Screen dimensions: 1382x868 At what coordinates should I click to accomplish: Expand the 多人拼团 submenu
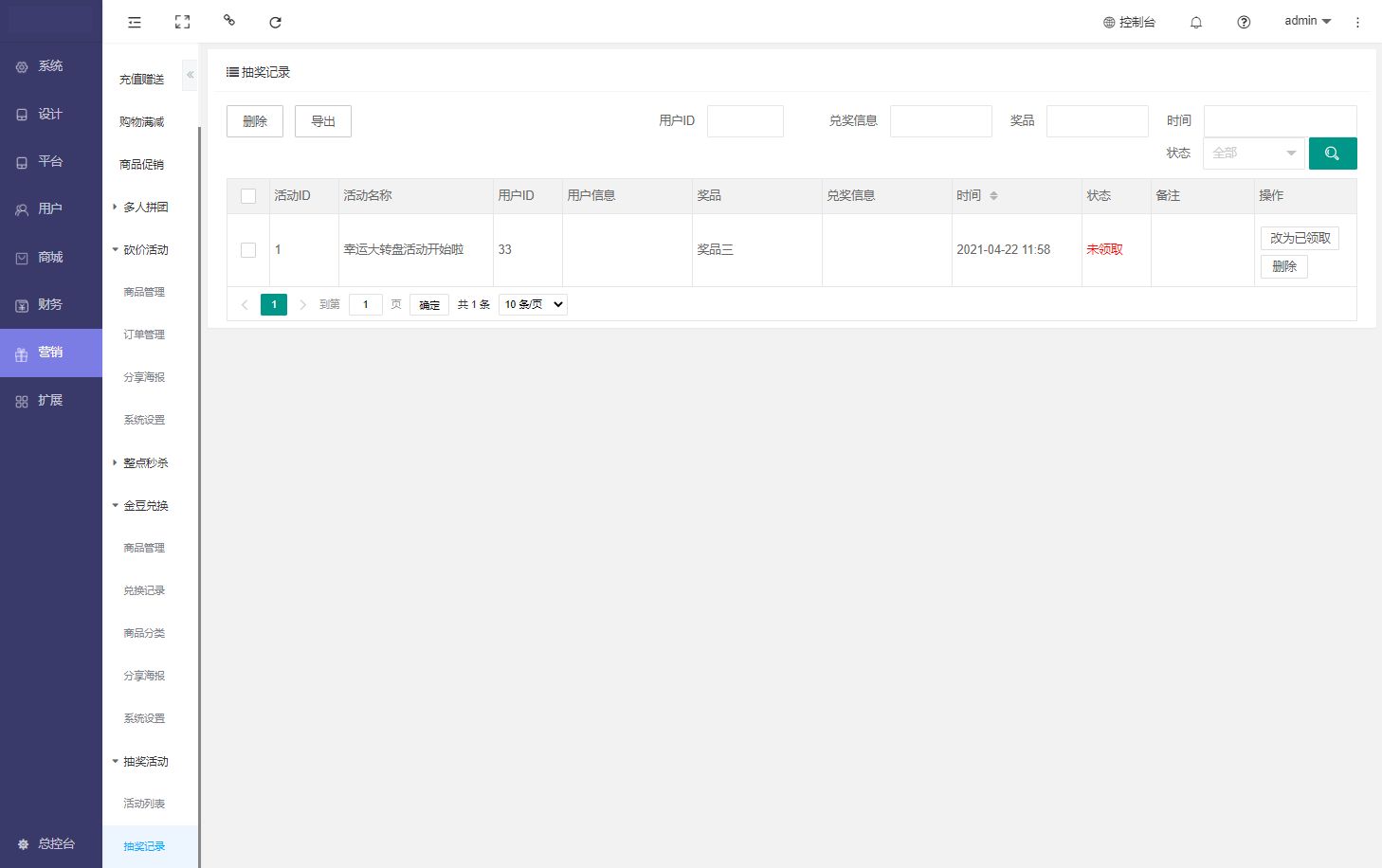[144, 207]
